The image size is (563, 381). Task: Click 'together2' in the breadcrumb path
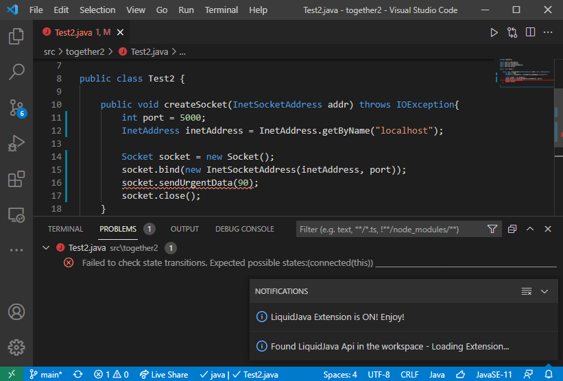tap(85, 52)
